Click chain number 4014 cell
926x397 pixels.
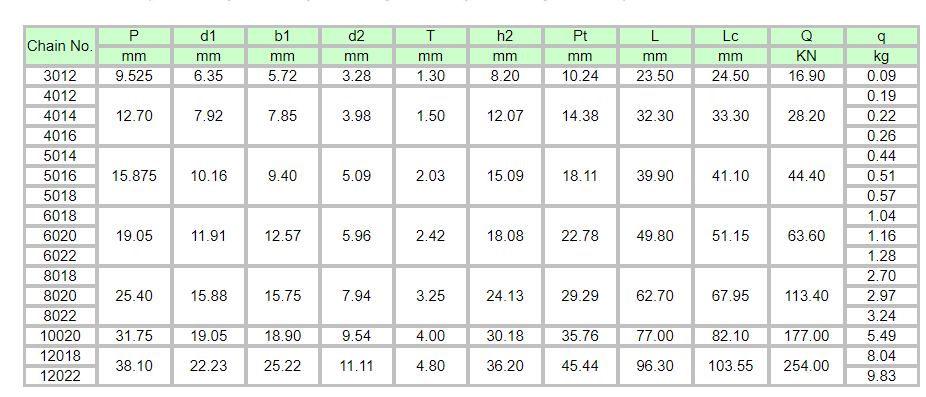pyautogui.click(x=60, y=116)
